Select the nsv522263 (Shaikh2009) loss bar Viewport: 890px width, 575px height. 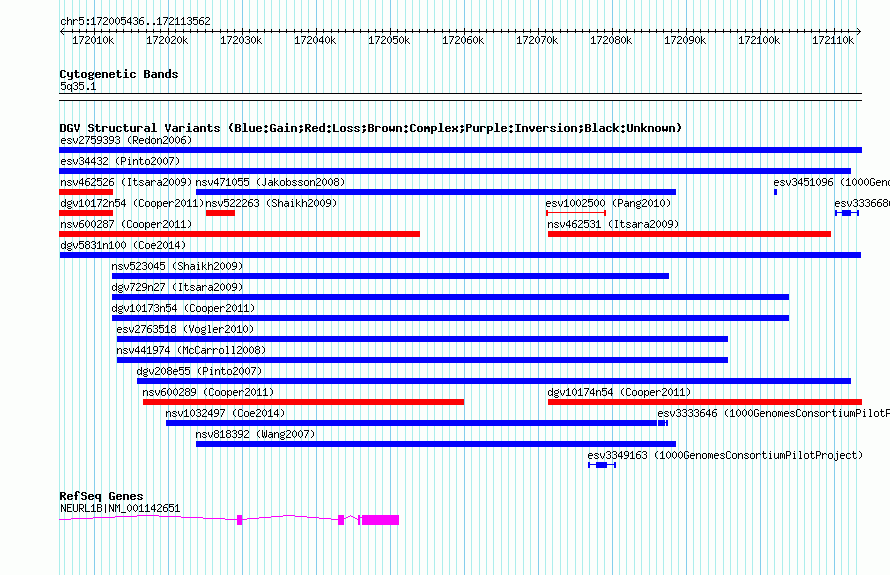click(220, 213)
